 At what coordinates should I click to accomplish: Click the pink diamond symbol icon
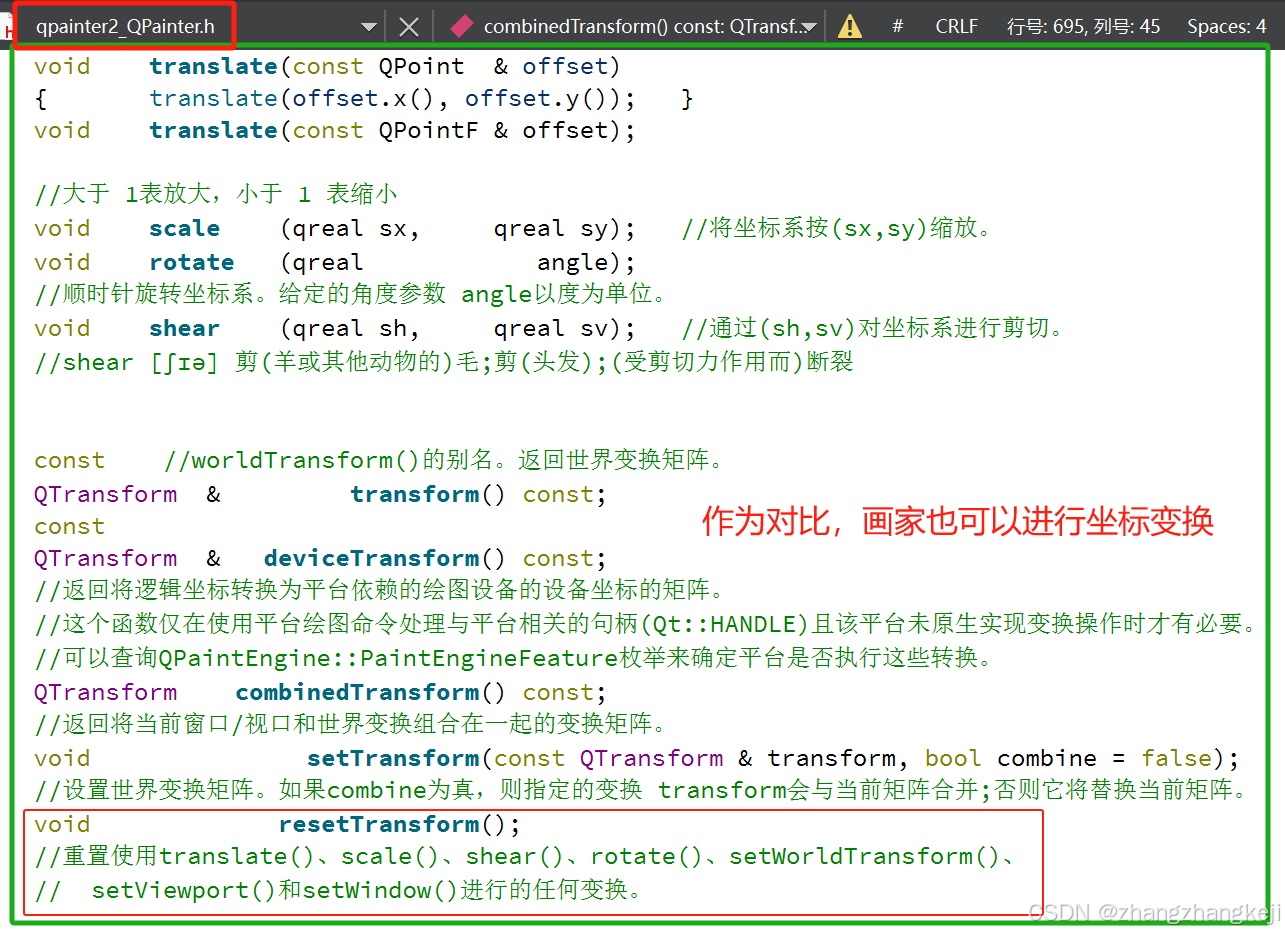coord(462,27)
